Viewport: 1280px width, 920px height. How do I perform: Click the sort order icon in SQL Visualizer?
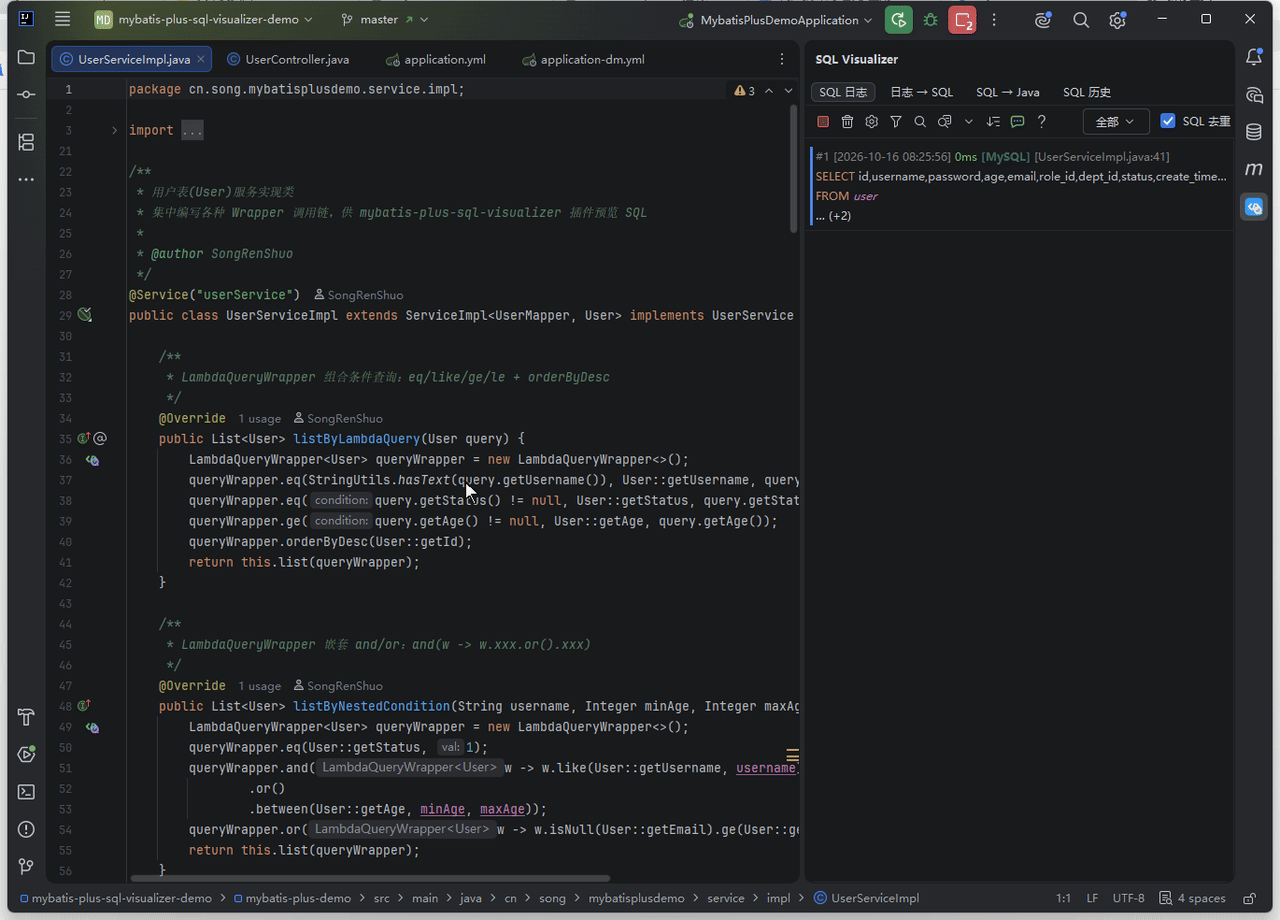(x=993, y=122)
